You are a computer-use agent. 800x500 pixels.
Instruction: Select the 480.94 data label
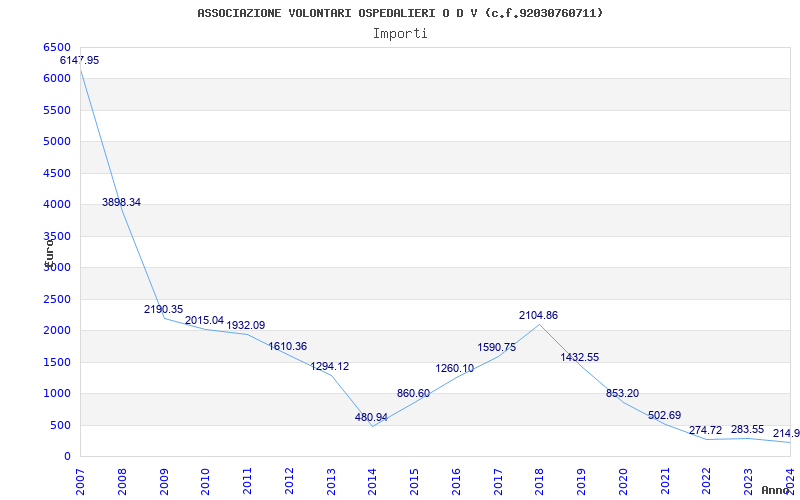(371, 417)
